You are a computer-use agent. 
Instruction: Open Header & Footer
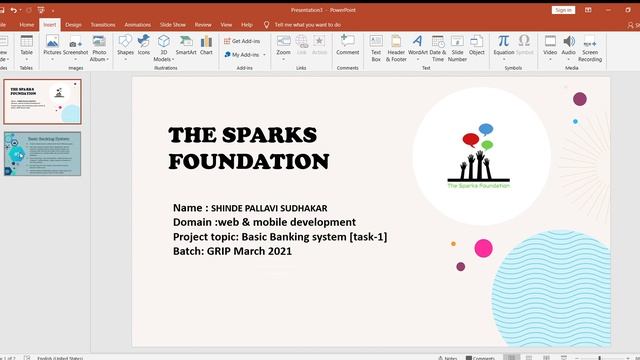(396, 48)
